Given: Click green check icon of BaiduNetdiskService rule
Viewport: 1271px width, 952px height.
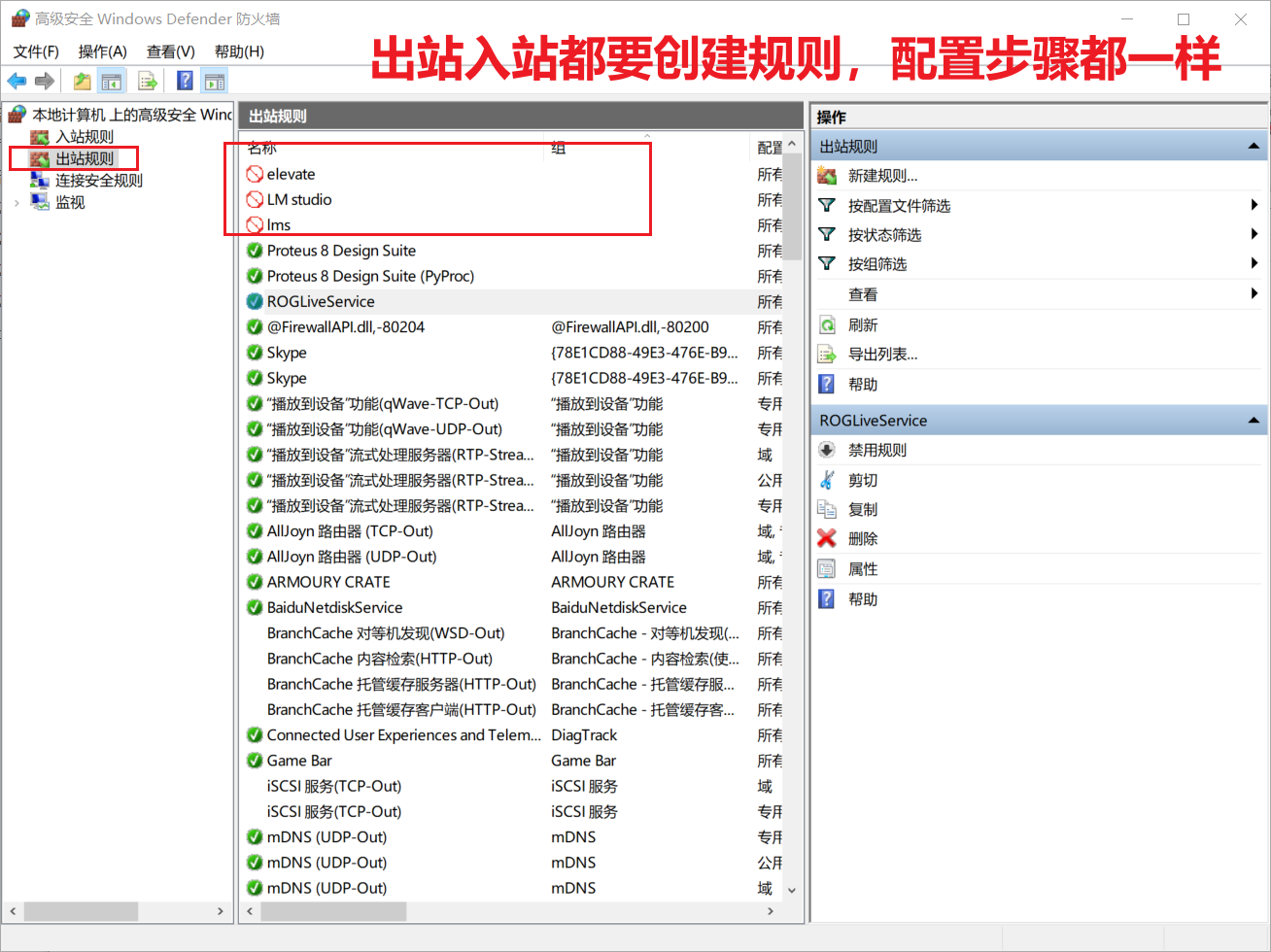Looking at the screenshot, I should coord(255,607).
